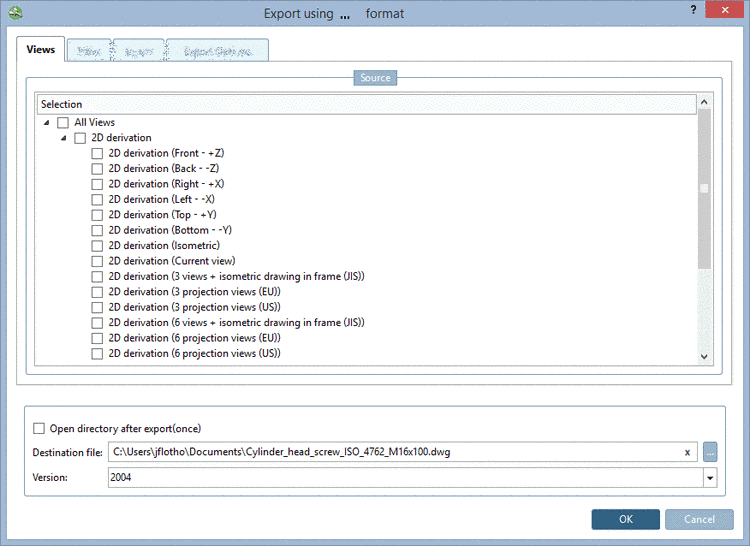Click the Selection list scrollbar thumb
The width and height of the screenshot is (750, 546).
(704, 189)
